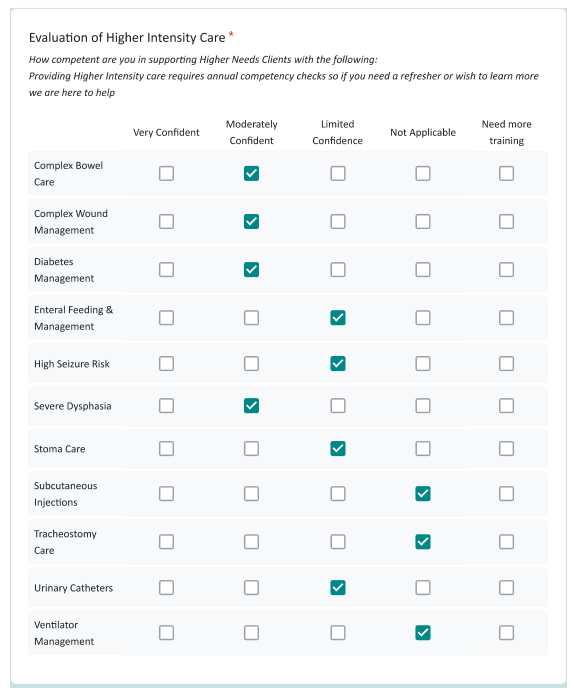
Task: Uncheck Not Applicable for Tracheostomy Care
Action: tap(423, 542)
